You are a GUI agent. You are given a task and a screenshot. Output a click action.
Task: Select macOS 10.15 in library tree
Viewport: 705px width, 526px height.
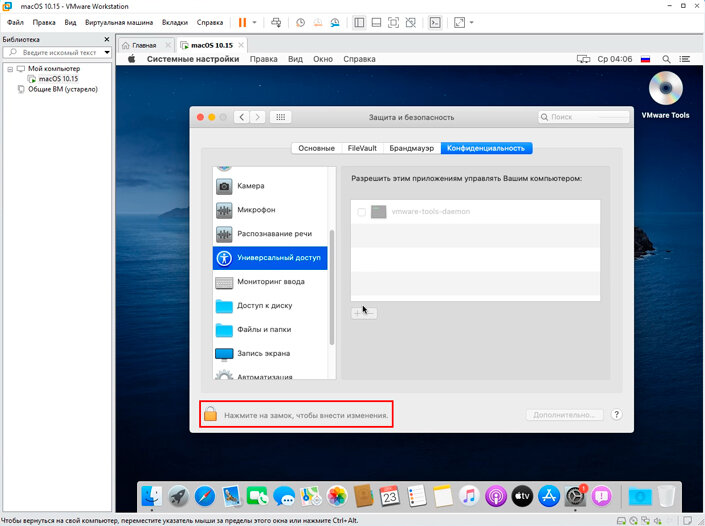pos(58,79)
